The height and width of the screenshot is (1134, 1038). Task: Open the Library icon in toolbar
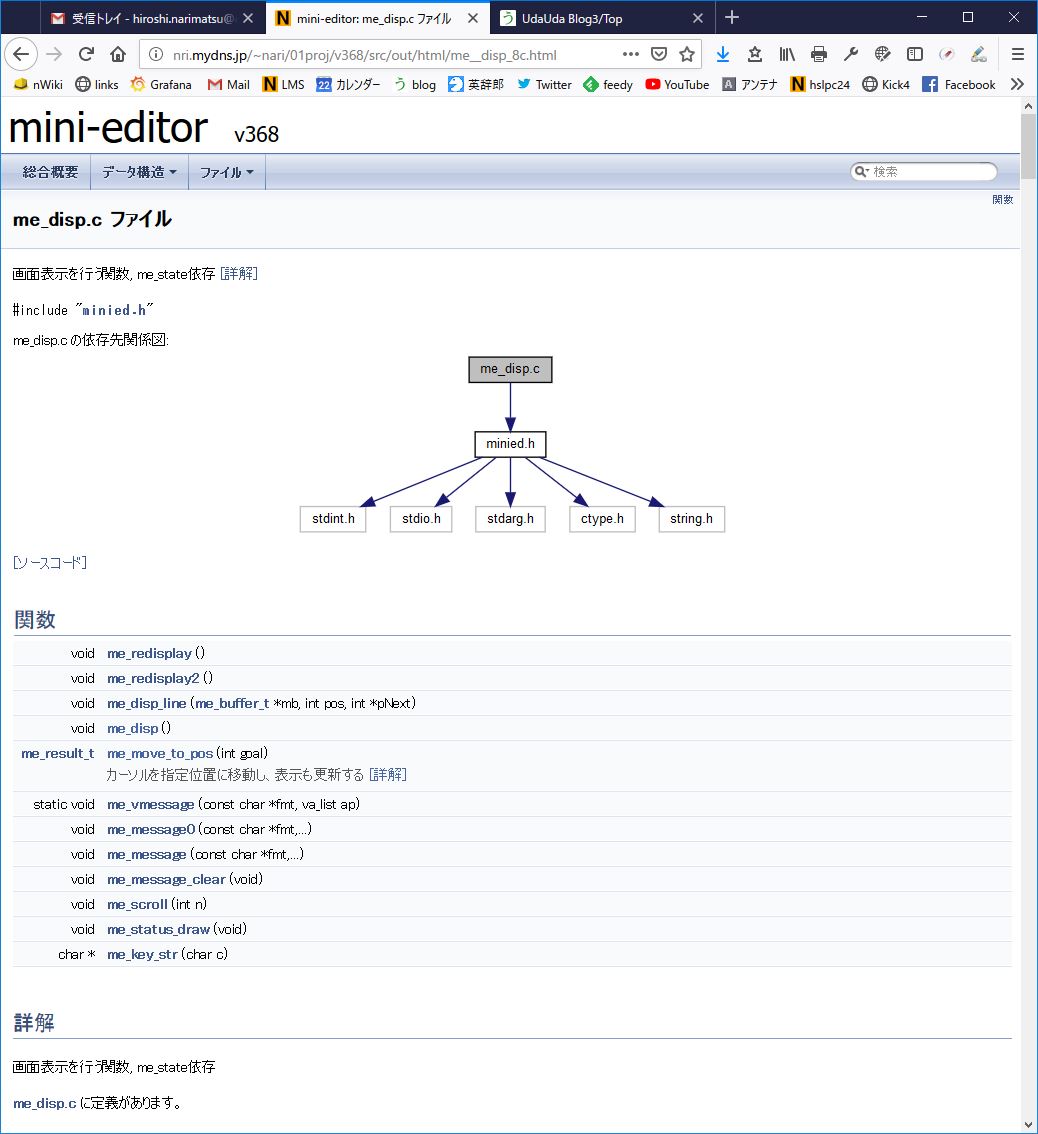pos(787,54)
